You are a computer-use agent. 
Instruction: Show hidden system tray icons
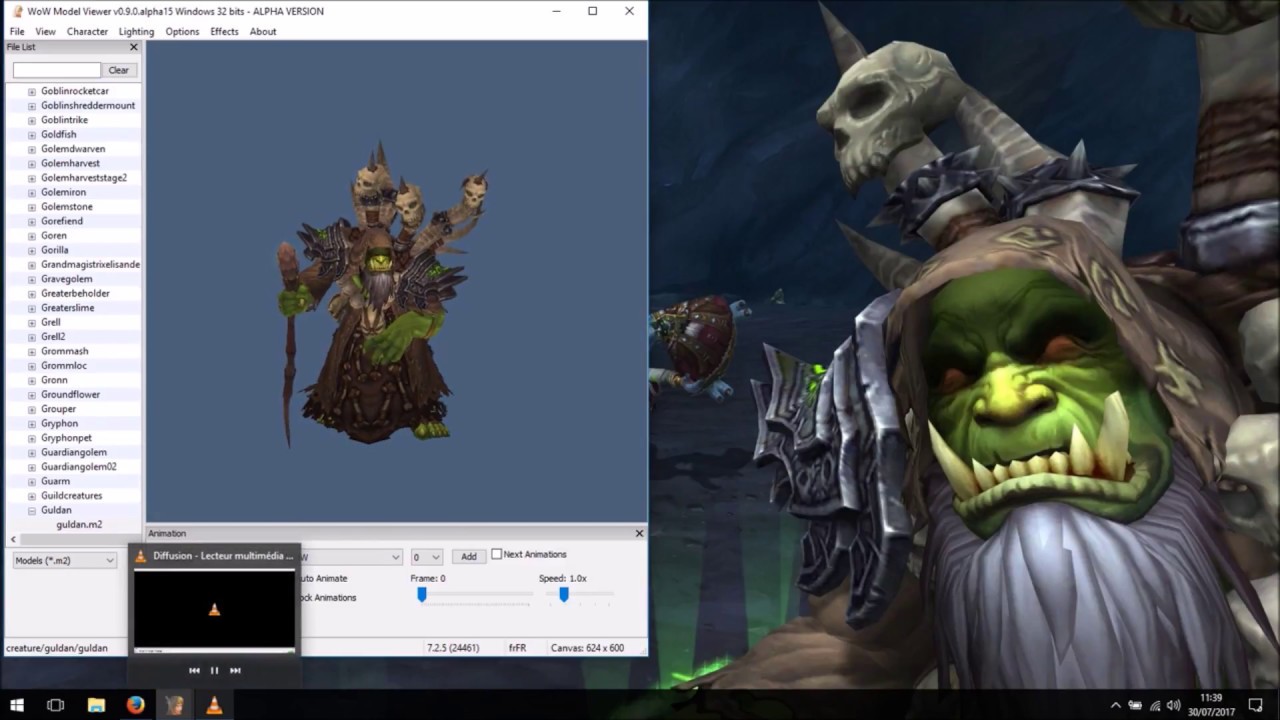point(1116,705)
